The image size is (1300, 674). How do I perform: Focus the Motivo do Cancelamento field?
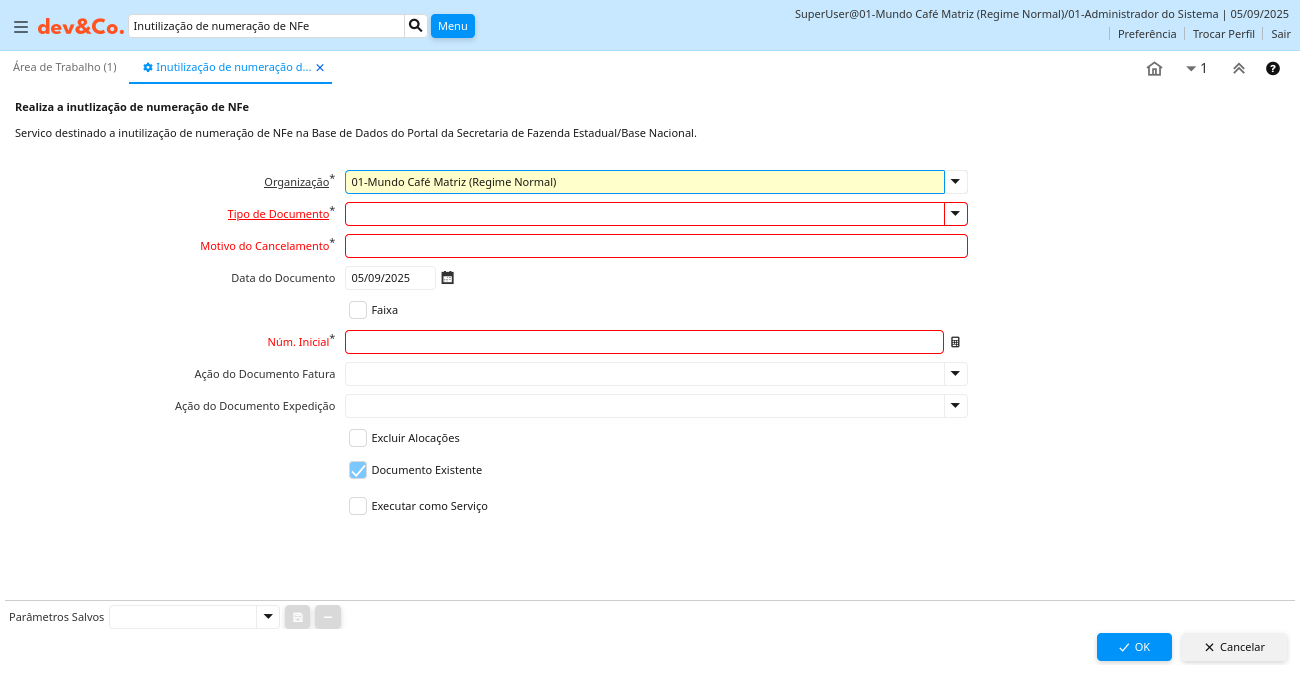(656, 246)
